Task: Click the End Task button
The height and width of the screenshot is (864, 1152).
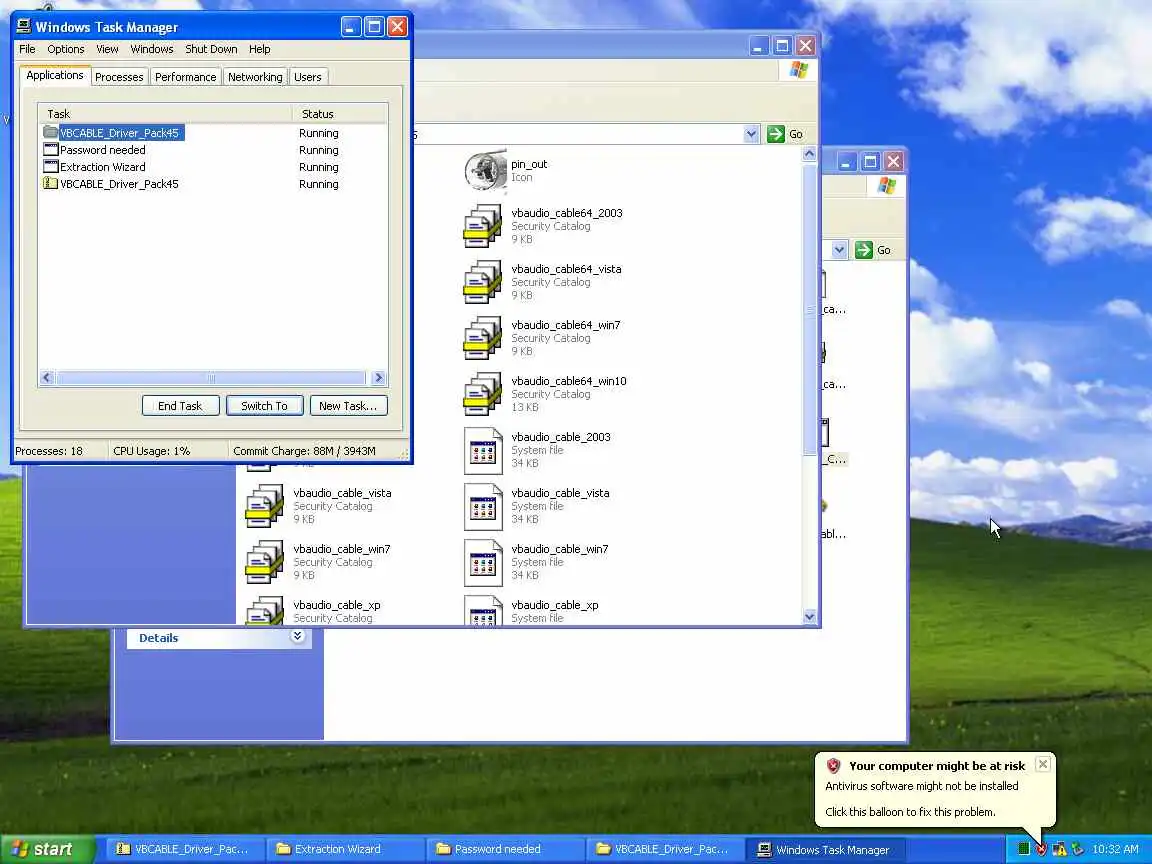Action: [x=180, y=406]
